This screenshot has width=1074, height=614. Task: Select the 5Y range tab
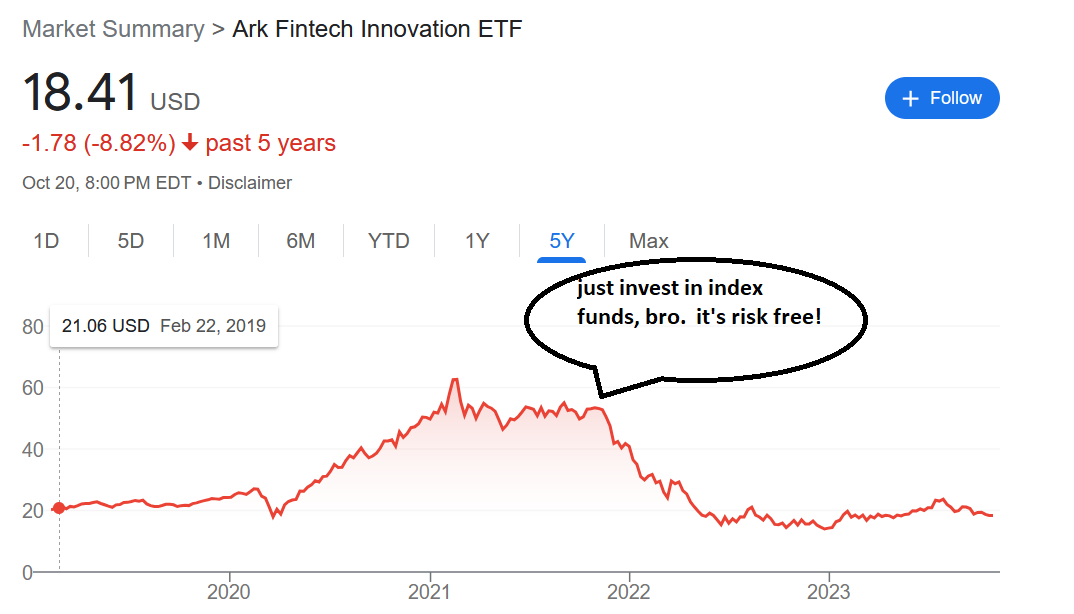[562, 241]
